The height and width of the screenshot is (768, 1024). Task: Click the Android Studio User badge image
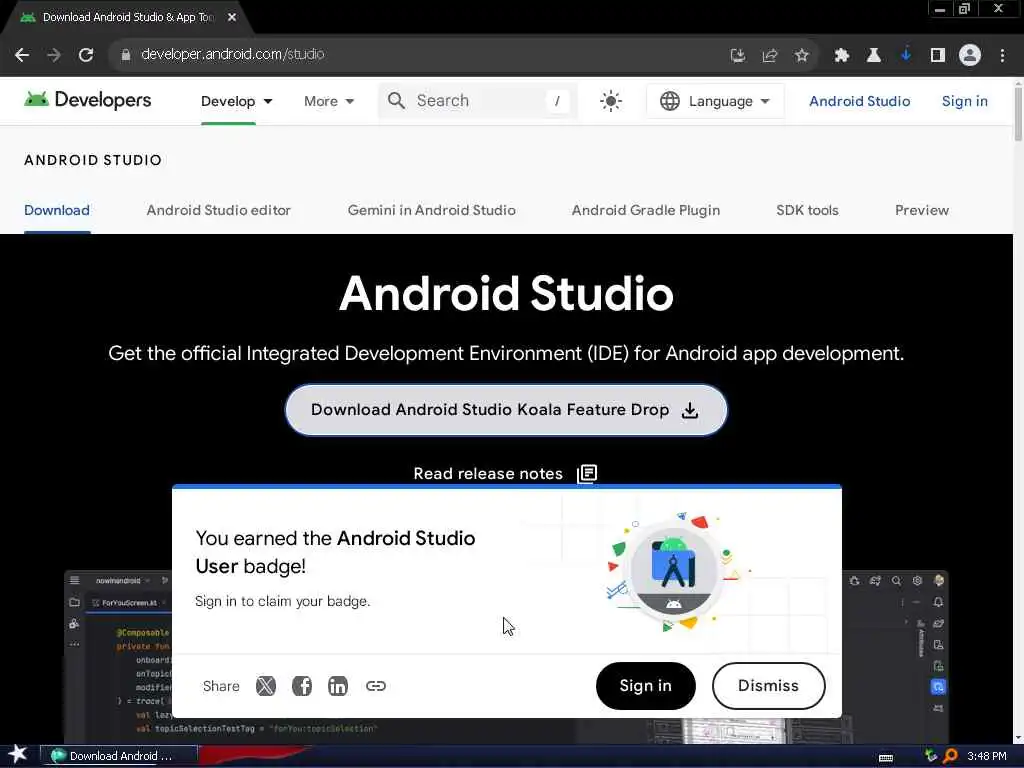tap(673, 569)
